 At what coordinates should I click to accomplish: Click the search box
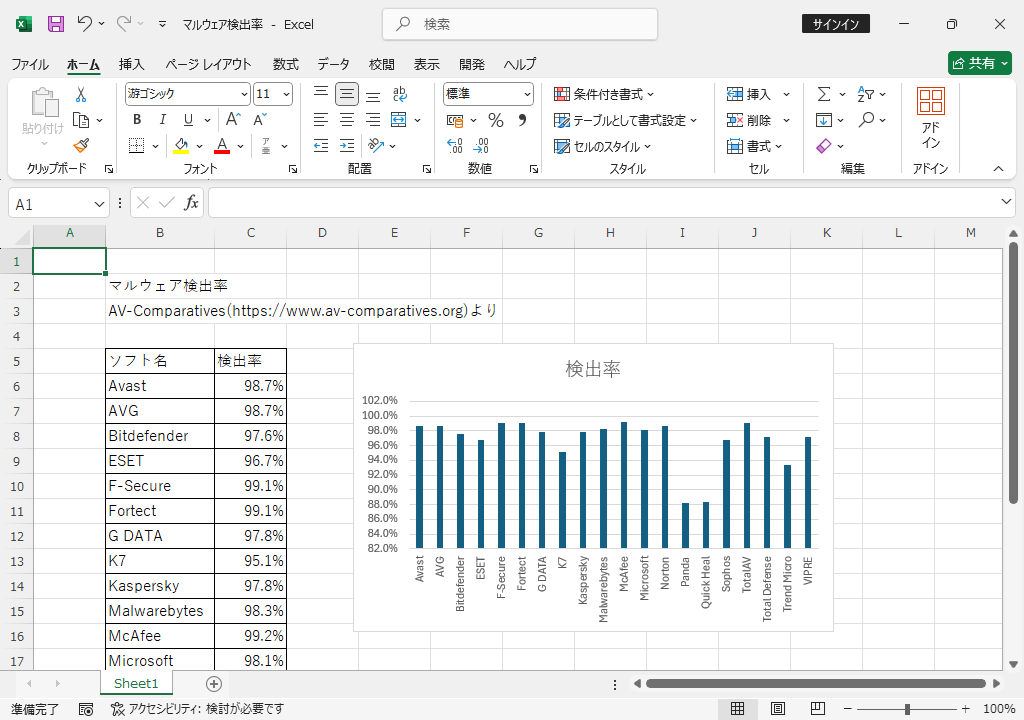point(520,24)
